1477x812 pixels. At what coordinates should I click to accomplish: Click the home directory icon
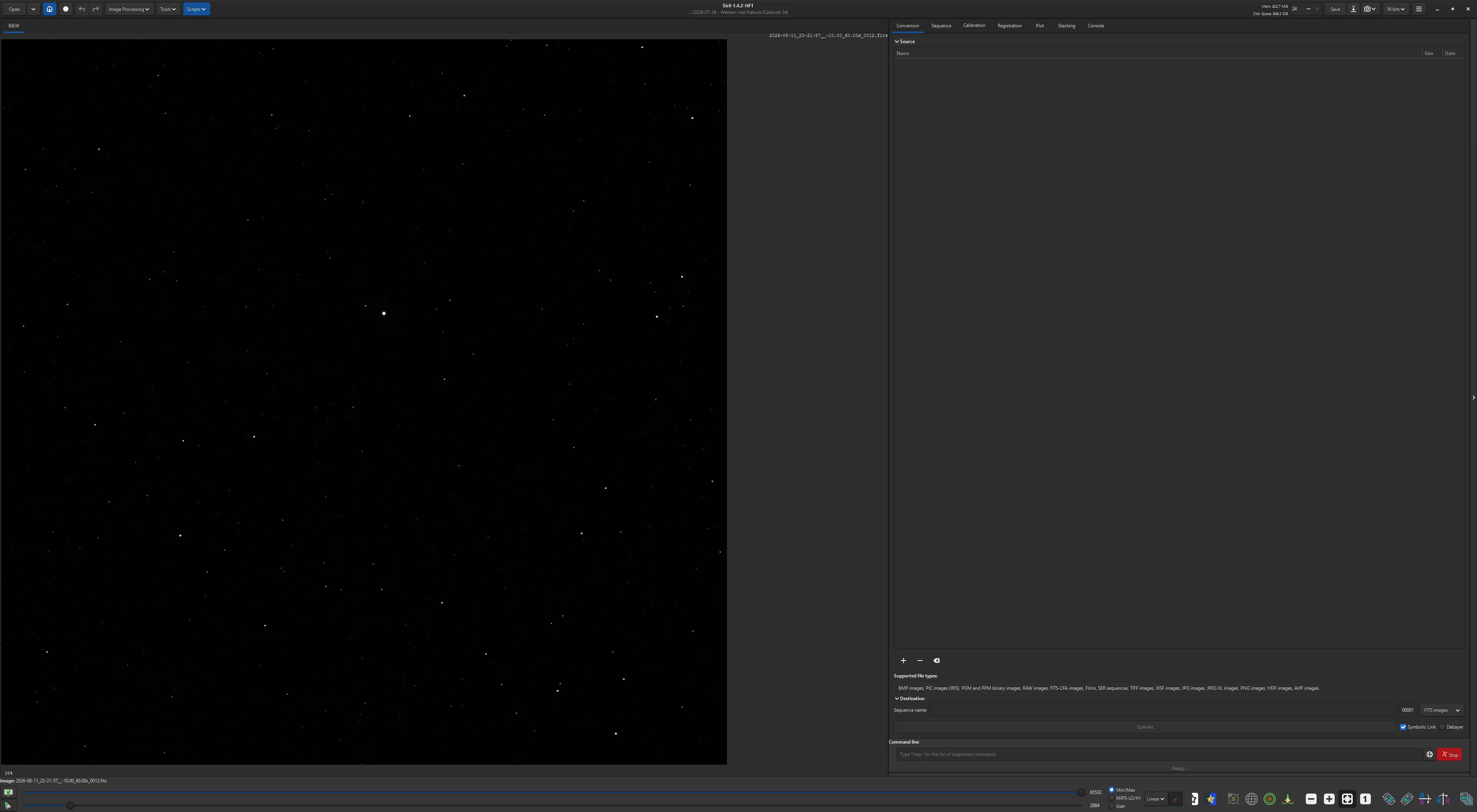(x=49, y=9)
